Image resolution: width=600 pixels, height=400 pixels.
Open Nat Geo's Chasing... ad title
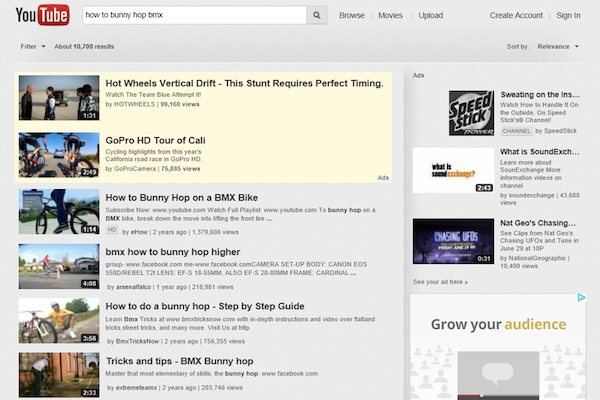coord(538,223)
